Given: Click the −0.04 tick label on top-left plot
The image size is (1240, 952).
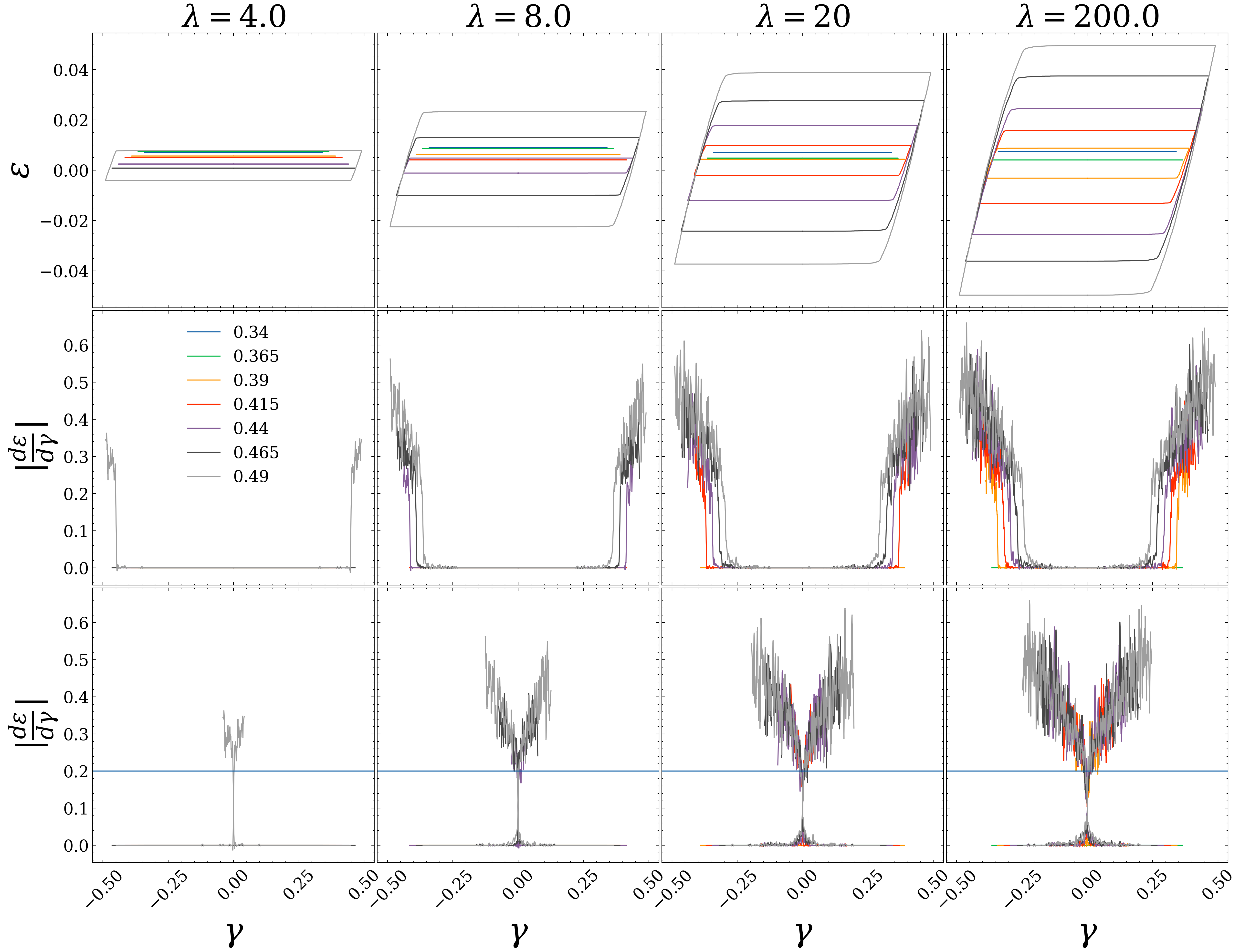Looking at the screenshot, I should (64, 271).
